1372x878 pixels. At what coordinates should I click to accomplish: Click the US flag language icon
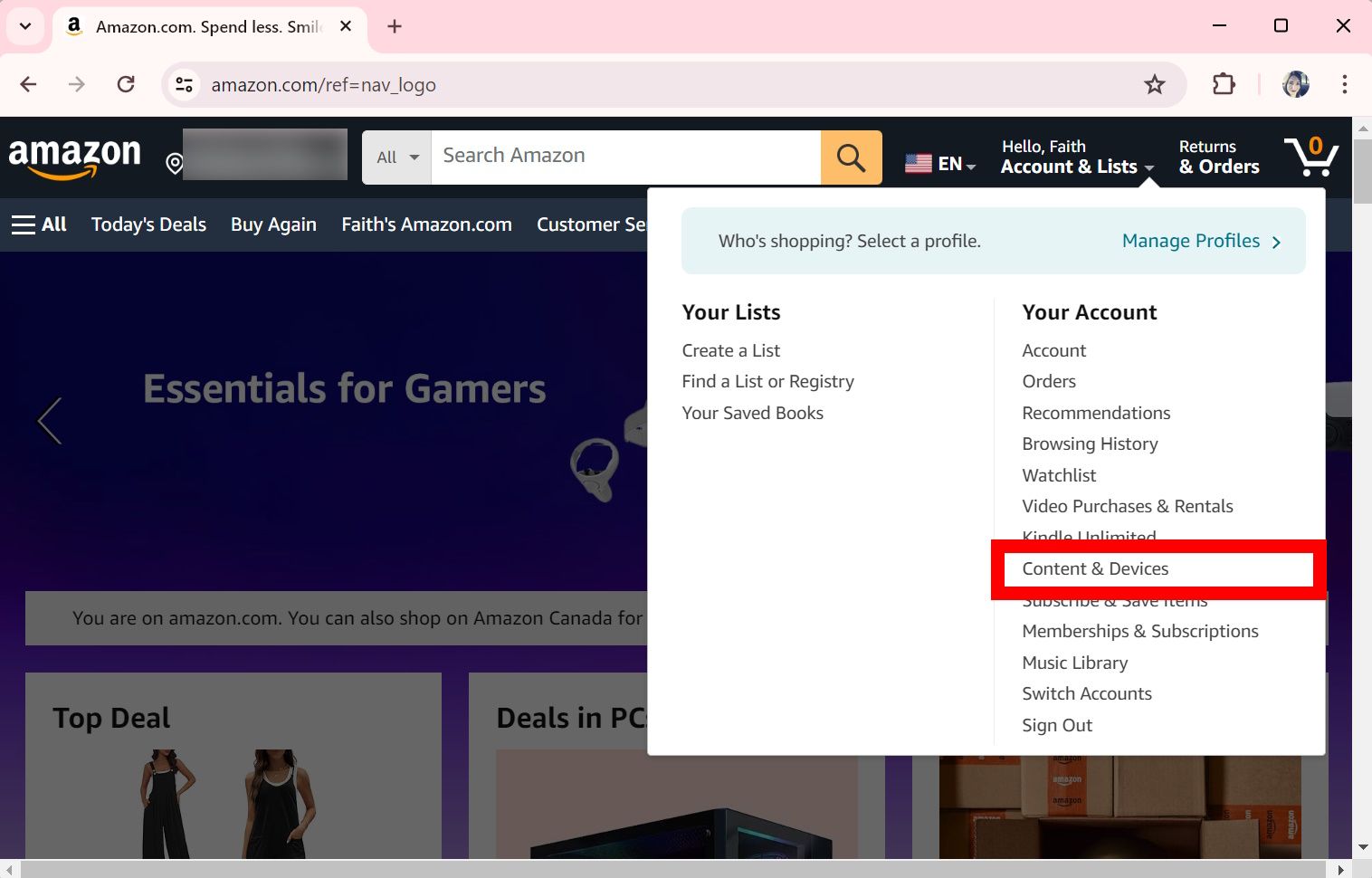click(918, 163)
